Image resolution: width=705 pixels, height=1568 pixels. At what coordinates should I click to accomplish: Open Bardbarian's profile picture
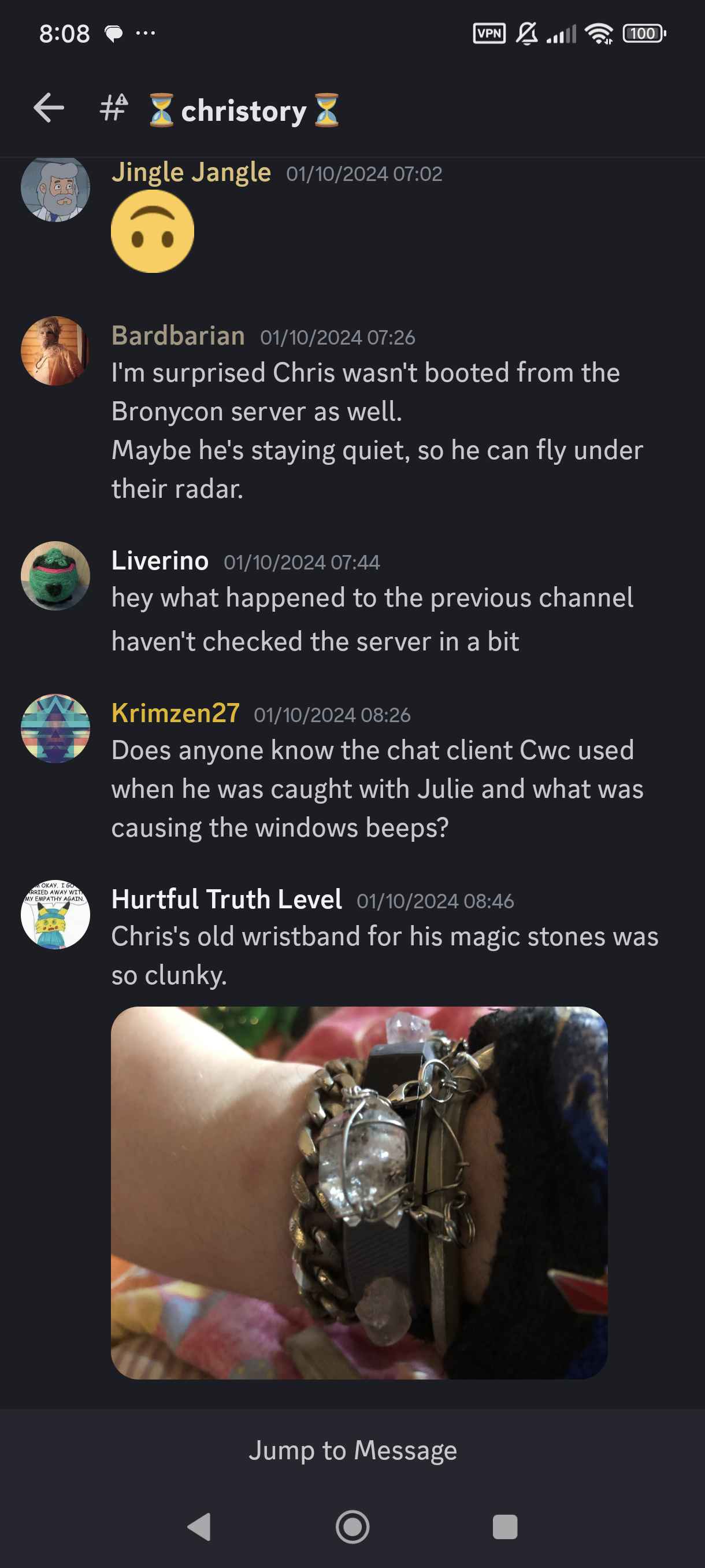pyautogui.click(x=55, y=351)
